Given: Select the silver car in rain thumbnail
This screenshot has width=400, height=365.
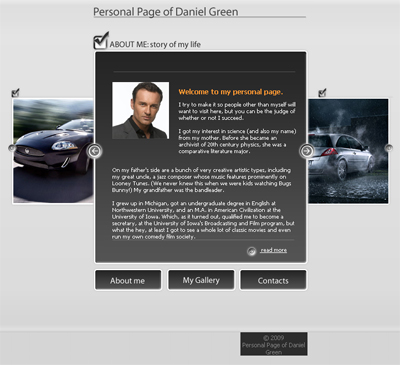Looking at the screenshot, I should click(348, 151).
